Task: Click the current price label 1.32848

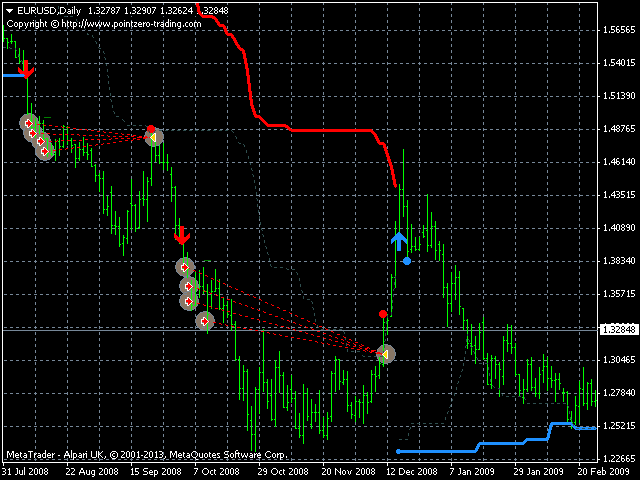Action: point(619,329)
